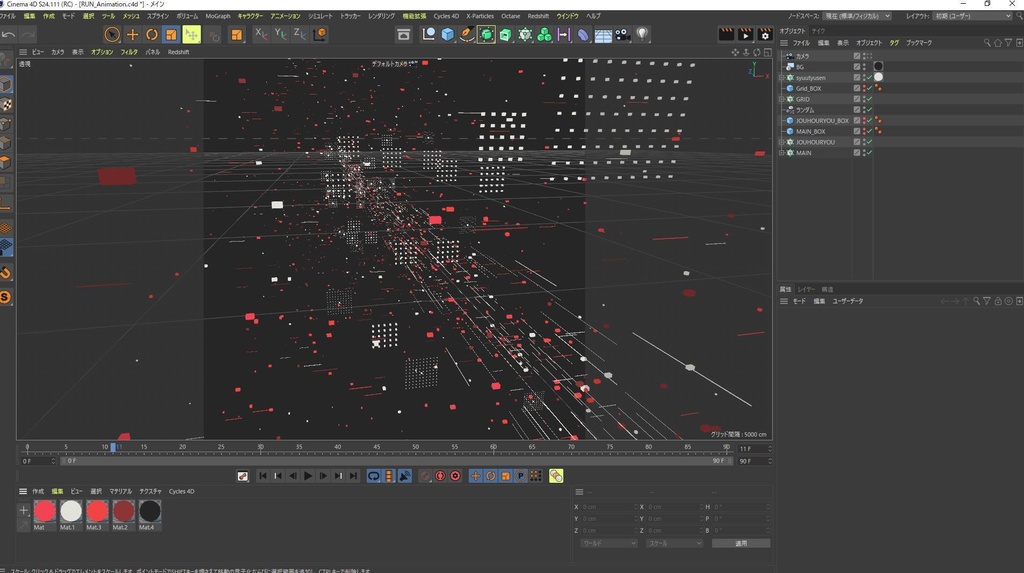Expand the syuutyusen object tree

(x=782, y=78)
